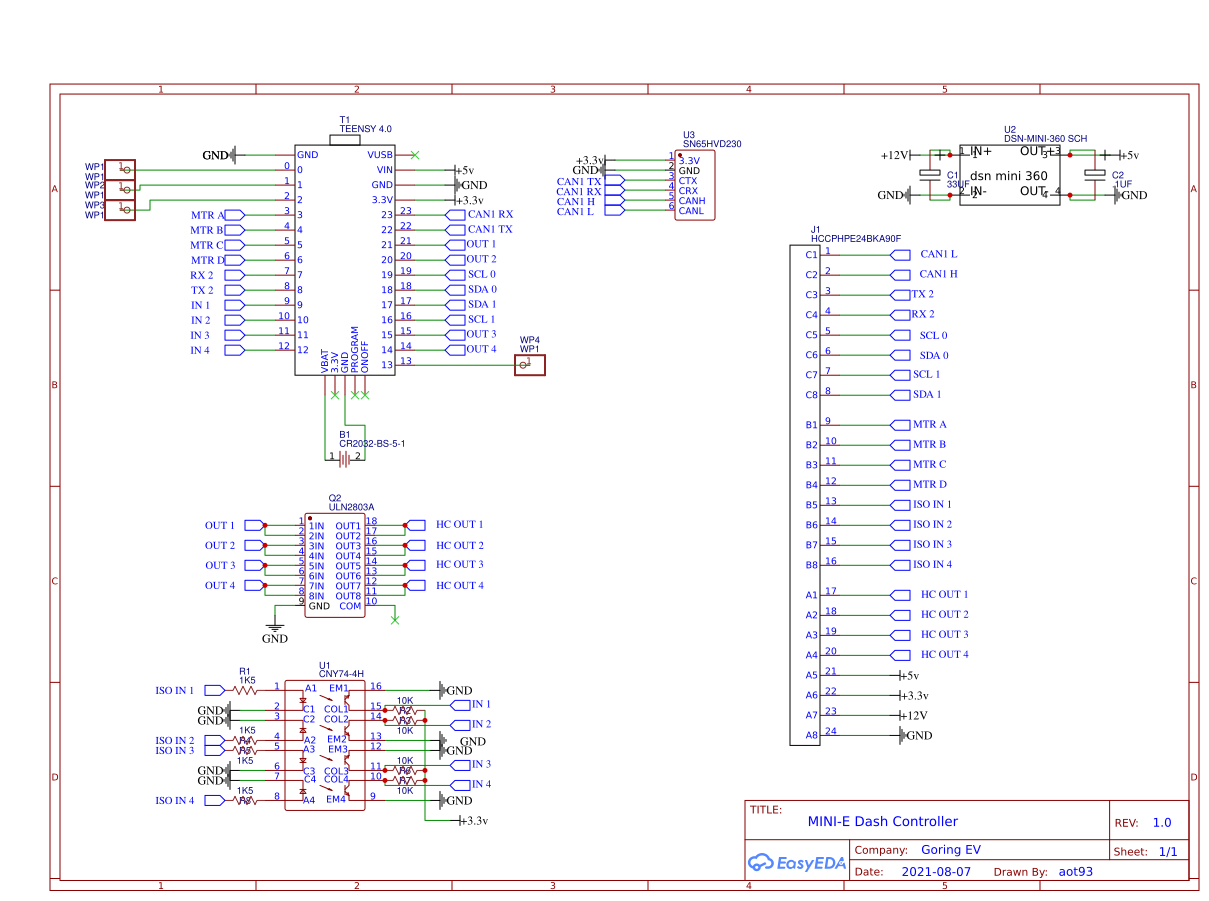Click the MINI-E Dash Controller title text
1209x901 pixels.
pyautogui.click(x=882, y=822)
